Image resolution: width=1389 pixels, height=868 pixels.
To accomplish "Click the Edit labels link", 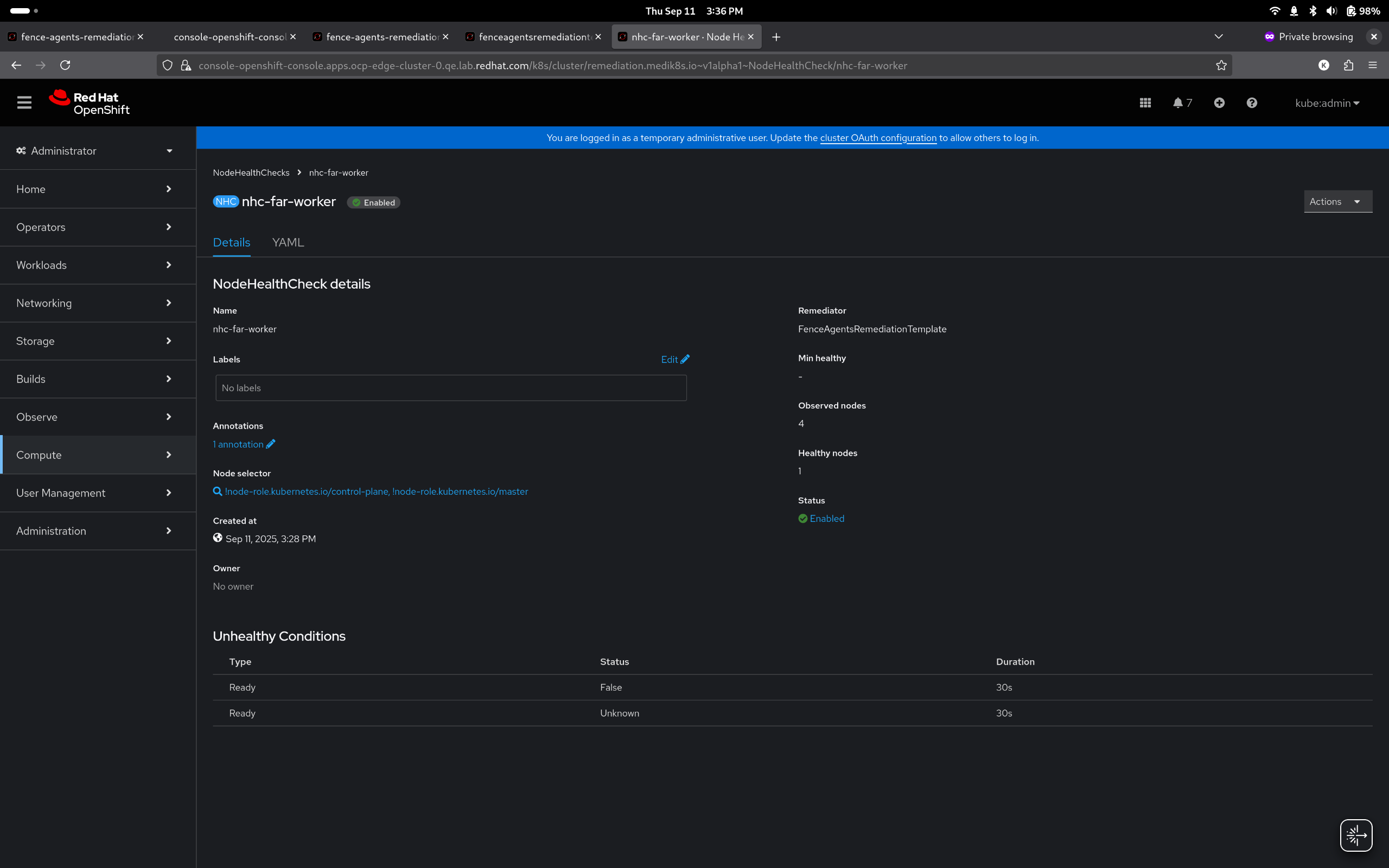I will coord(675,359).
